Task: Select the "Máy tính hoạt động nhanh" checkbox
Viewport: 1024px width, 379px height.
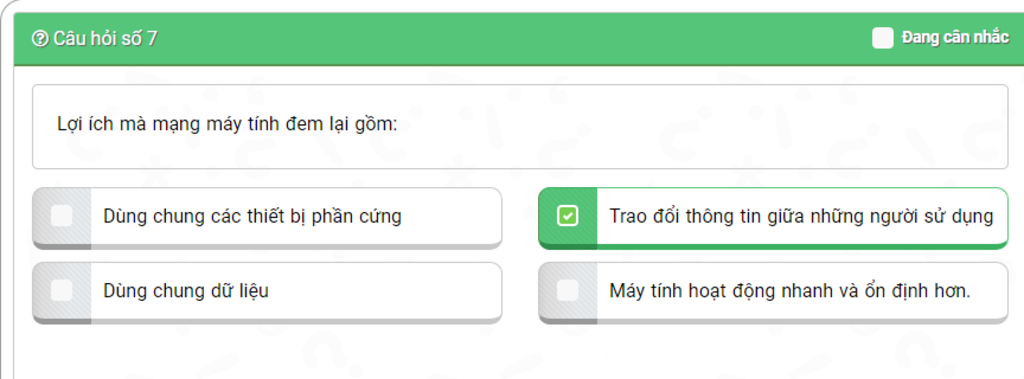Action: [x=568, y=290]
